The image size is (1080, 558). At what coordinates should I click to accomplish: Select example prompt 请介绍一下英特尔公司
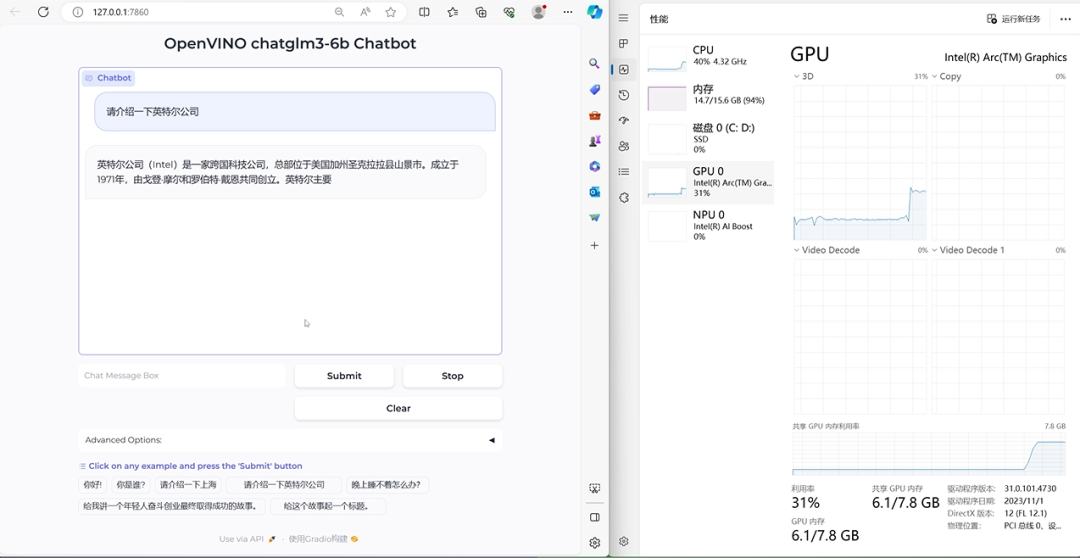point(284,485)
